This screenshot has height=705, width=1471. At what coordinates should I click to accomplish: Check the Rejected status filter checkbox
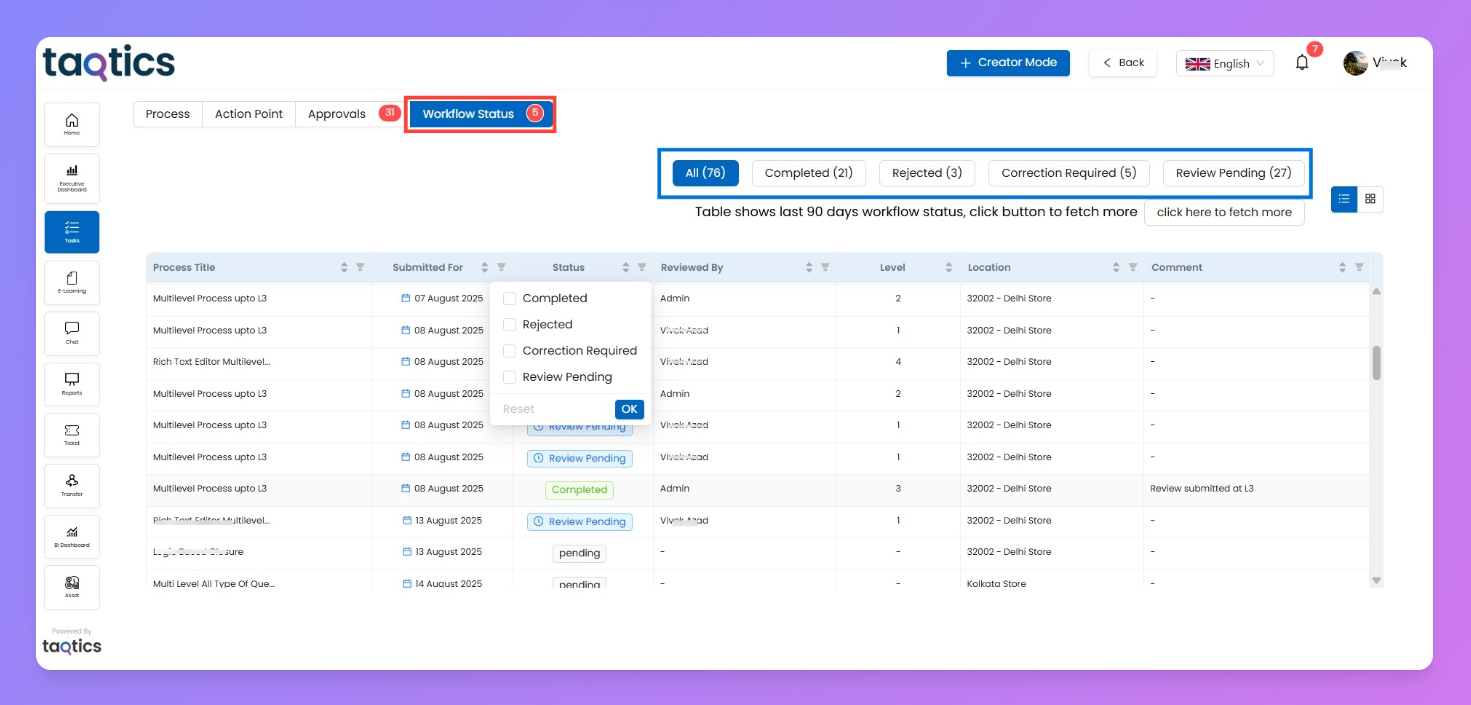[510, 325]
